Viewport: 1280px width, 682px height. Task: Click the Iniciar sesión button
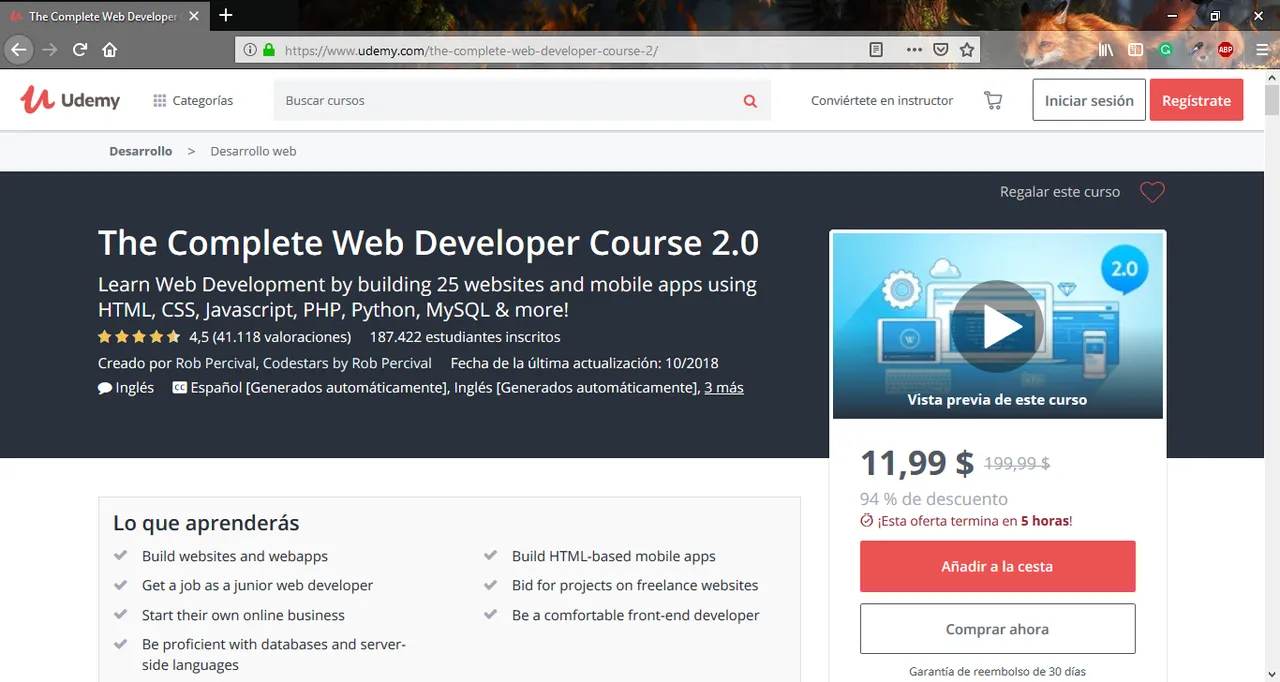[1089, 100]
